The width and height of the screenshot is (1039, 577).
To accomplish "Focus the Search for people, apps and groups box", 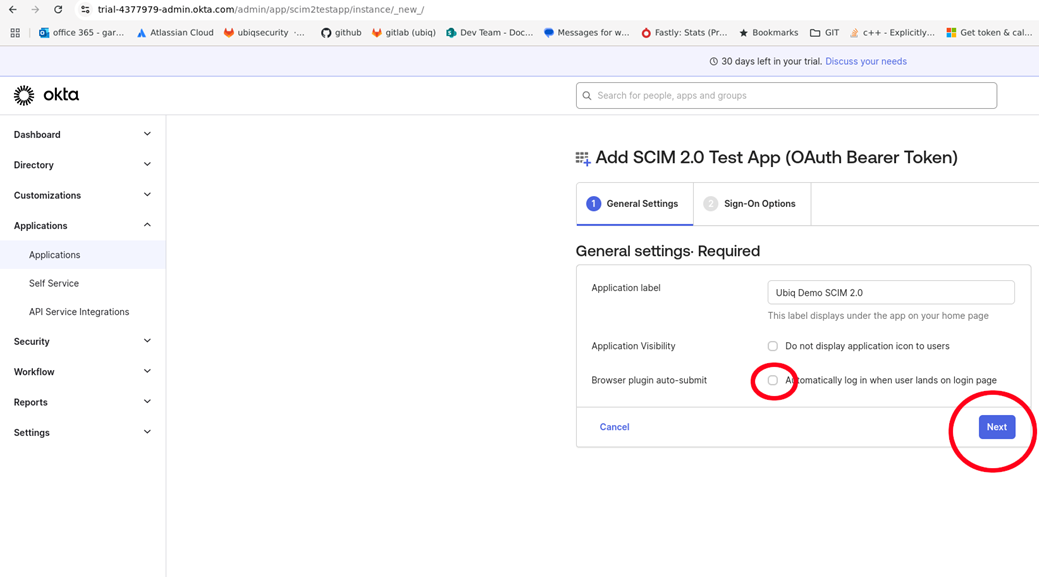I will [786, 95].
